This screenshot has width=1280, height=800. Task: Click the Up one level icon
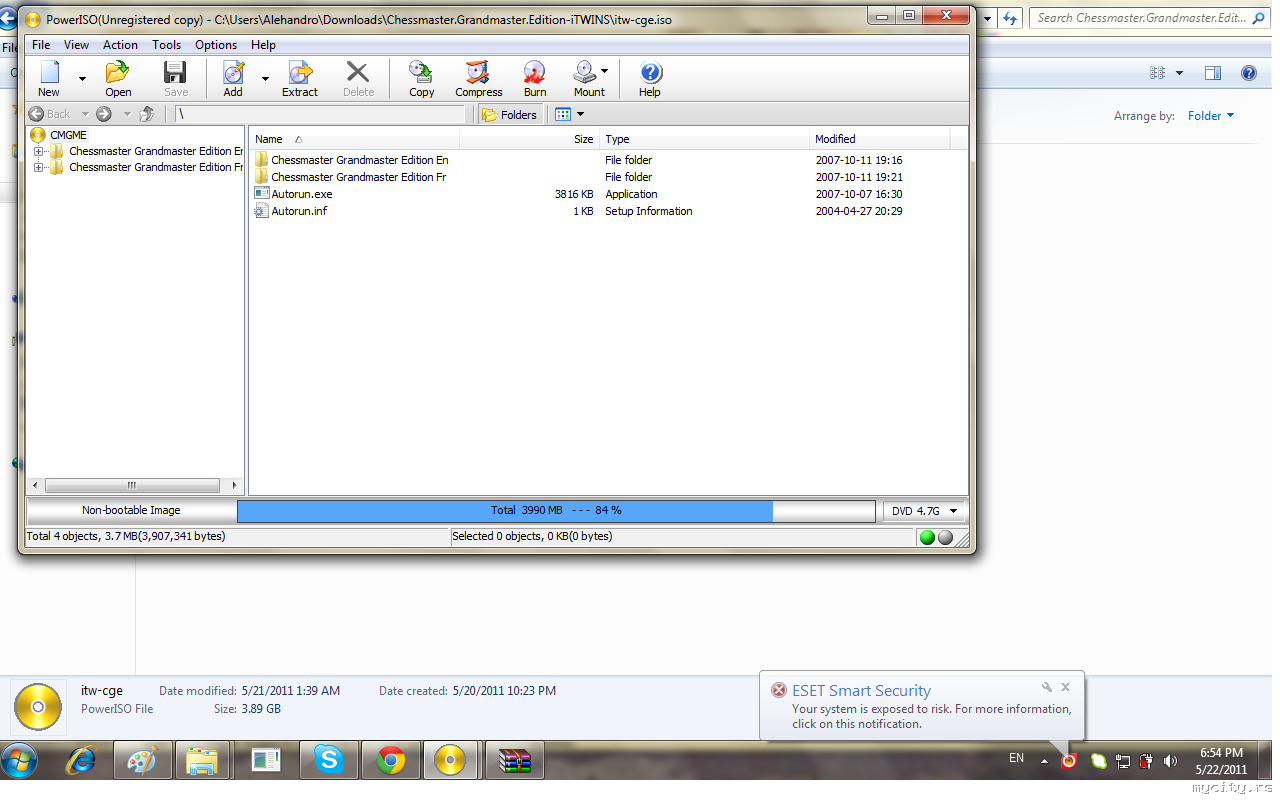(x=147, y=114)
